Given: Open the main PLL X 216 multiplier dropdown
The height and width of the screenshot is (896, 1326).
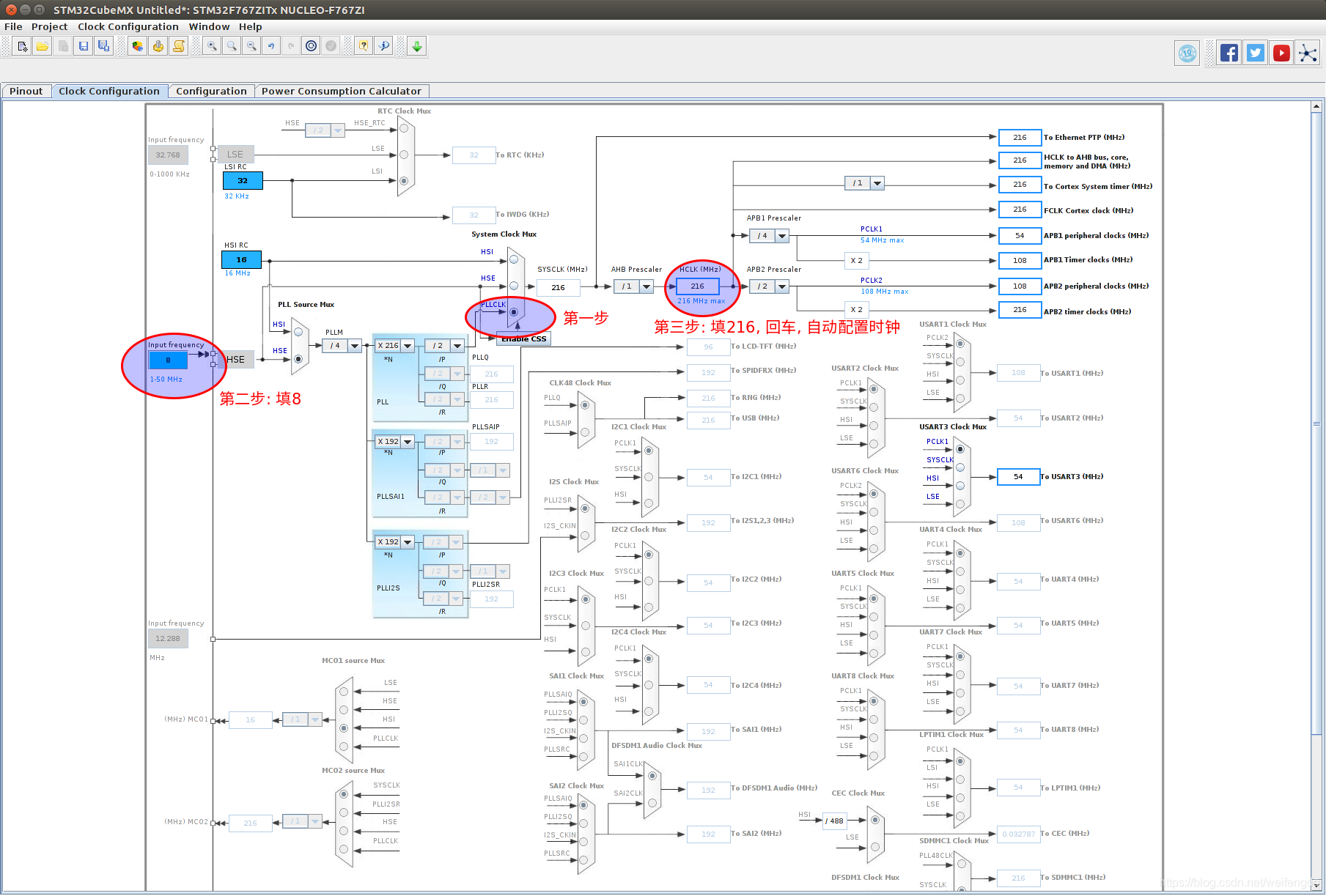Looking at the screenshot, I should click(408, 346).
